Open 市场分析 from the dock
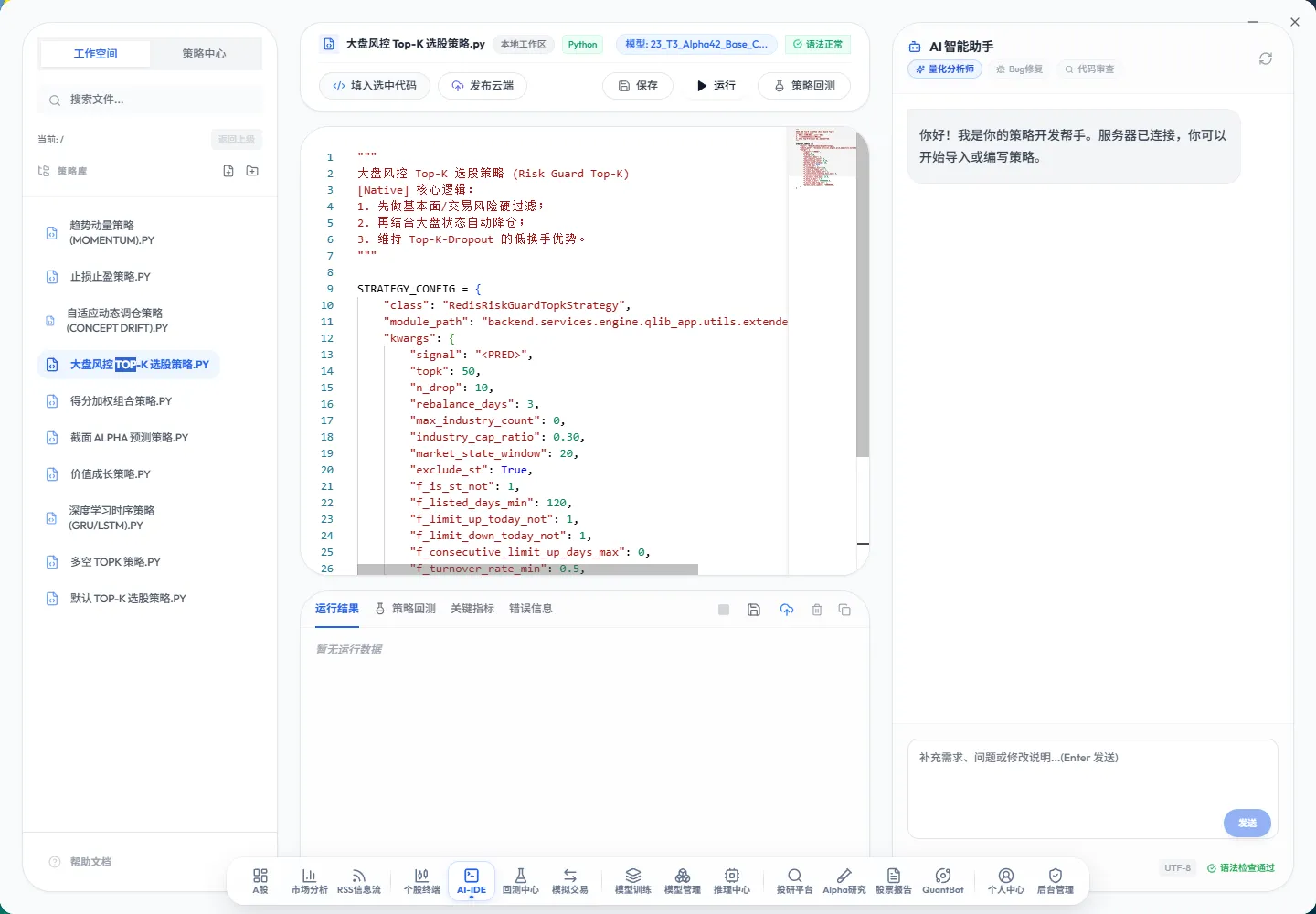 click(x=309, y=881)
